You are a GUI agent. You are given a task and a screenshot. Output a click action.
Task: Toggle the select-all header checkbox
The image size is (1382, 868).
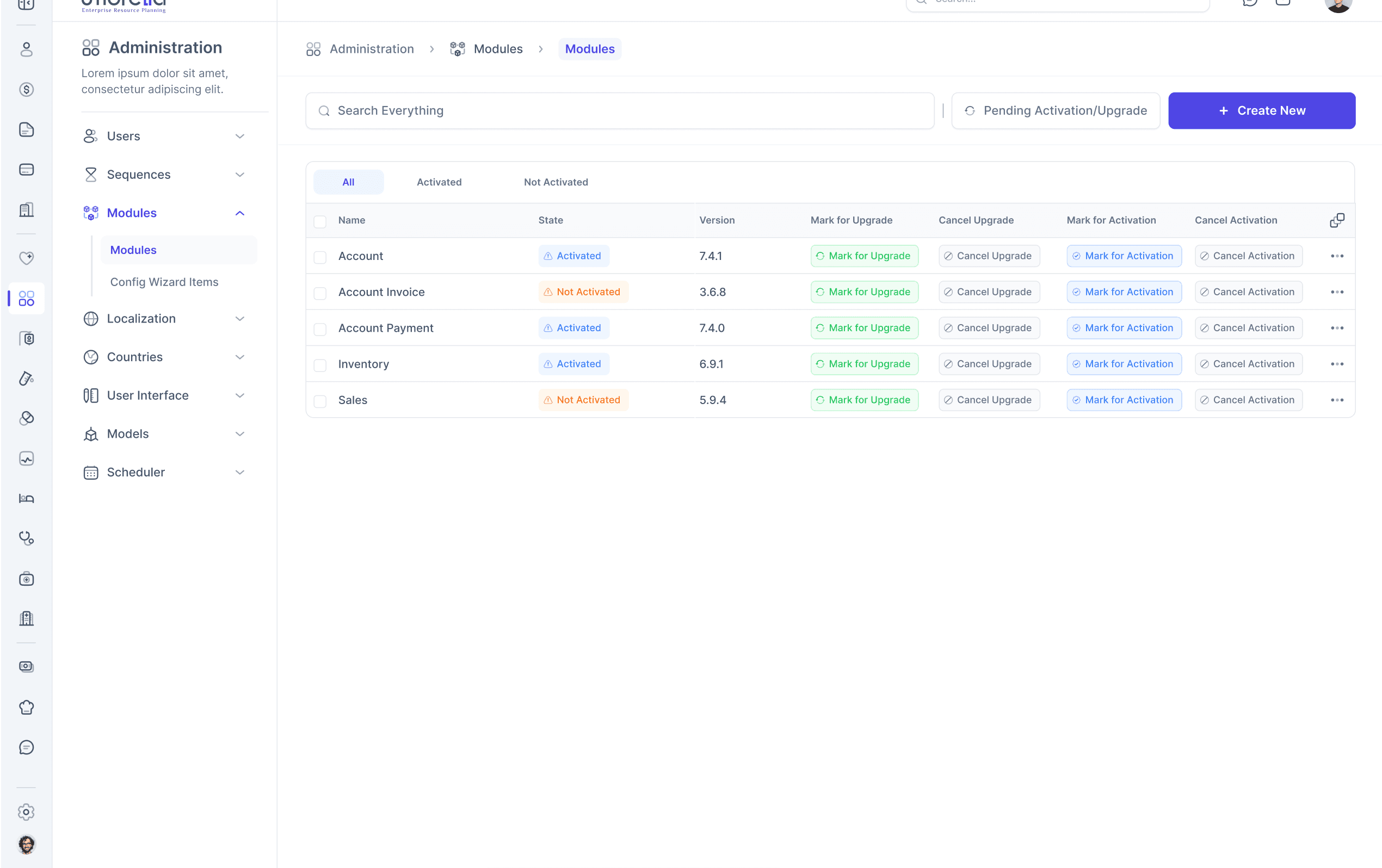click(x=320, y=221)
